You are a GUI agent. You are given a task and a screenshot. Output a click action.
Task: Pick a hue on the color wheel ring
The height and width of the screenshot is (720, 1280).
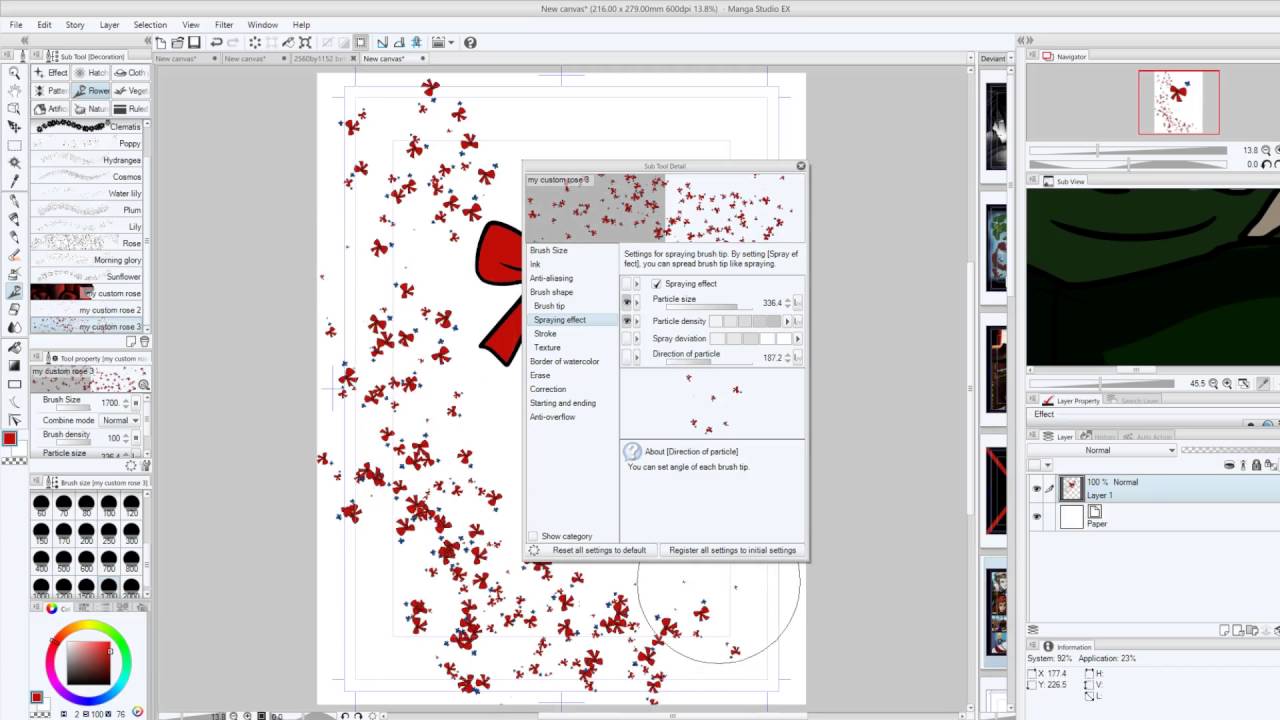point(87,626)
